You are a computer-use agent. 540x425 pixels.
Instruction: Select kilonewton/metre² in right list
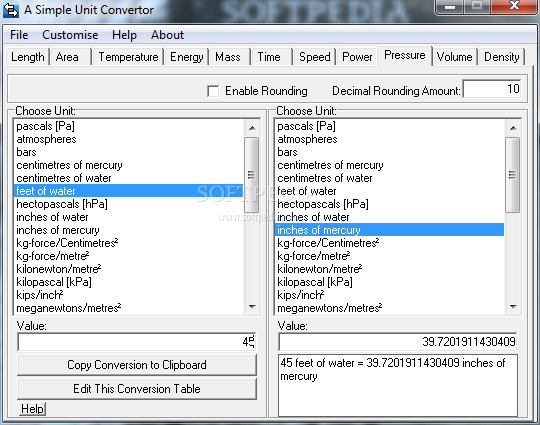[x=390, y=269]
